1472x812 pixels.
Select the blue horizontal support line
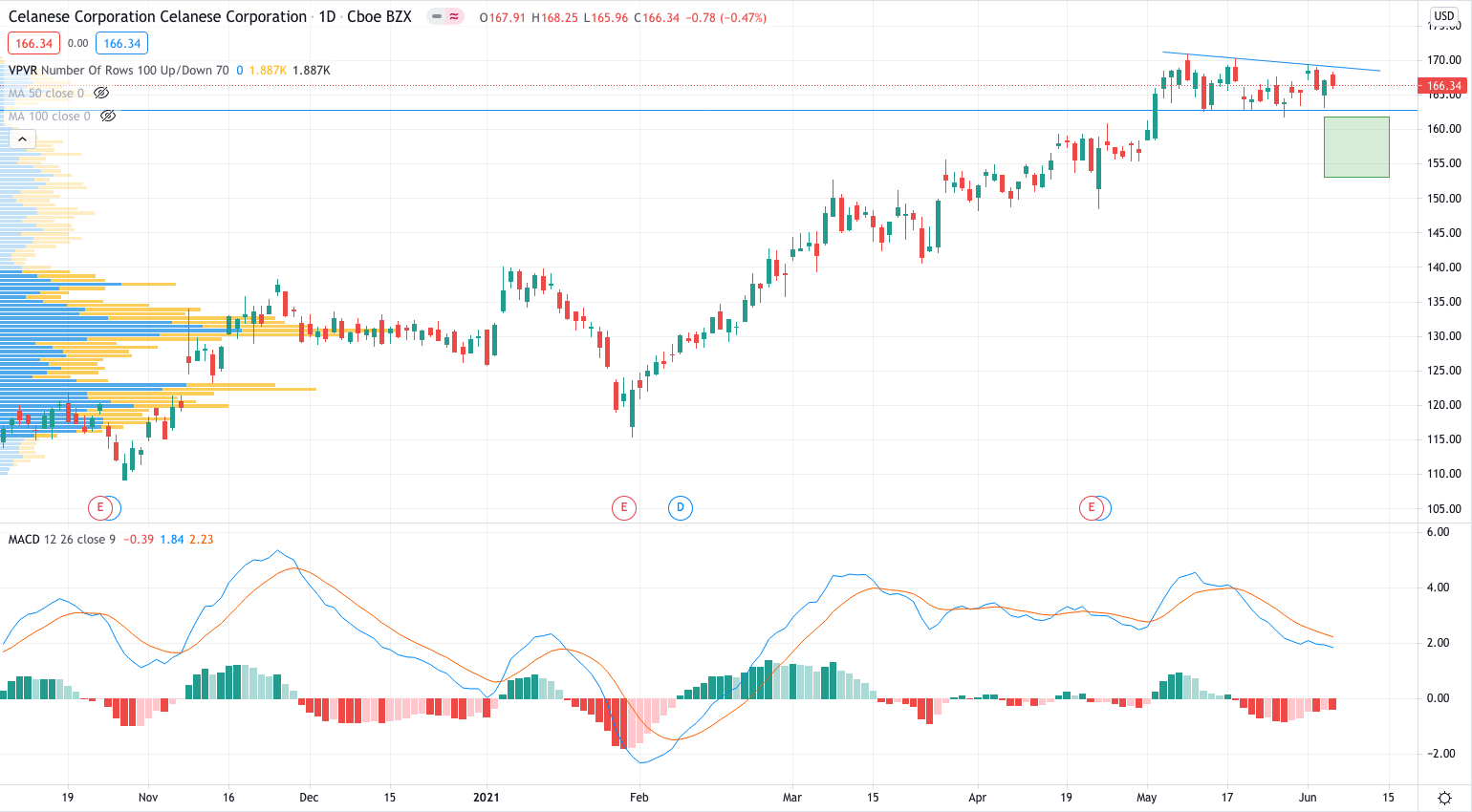click(x=707, y=111)
